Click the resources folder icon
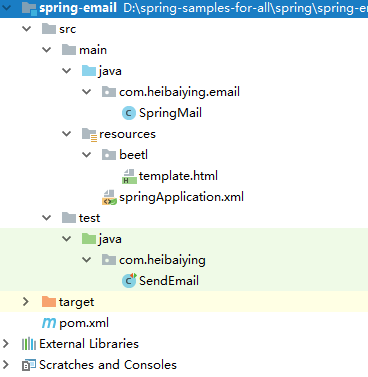The height and width of the screenshot is (377, 368). [89, 134]
